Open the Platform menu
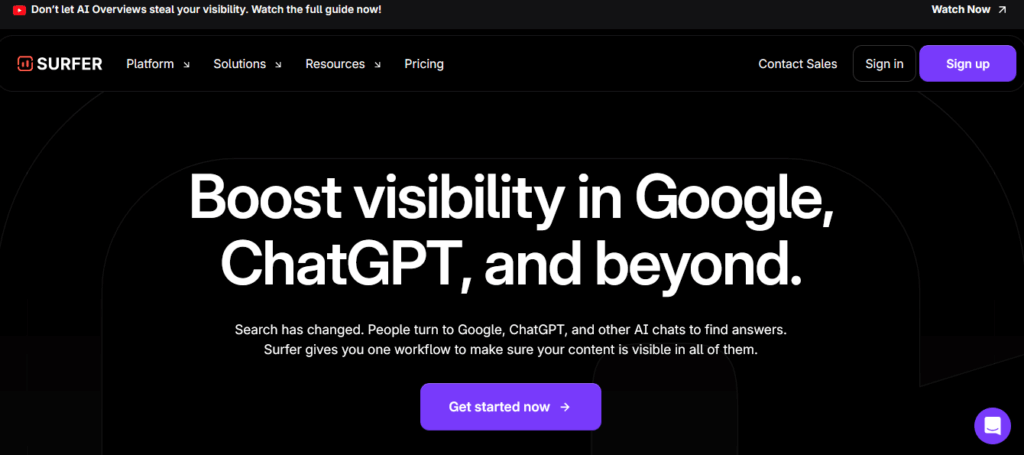The width and height of the screenshot is (1024, 455). click(x=150, y=64)
